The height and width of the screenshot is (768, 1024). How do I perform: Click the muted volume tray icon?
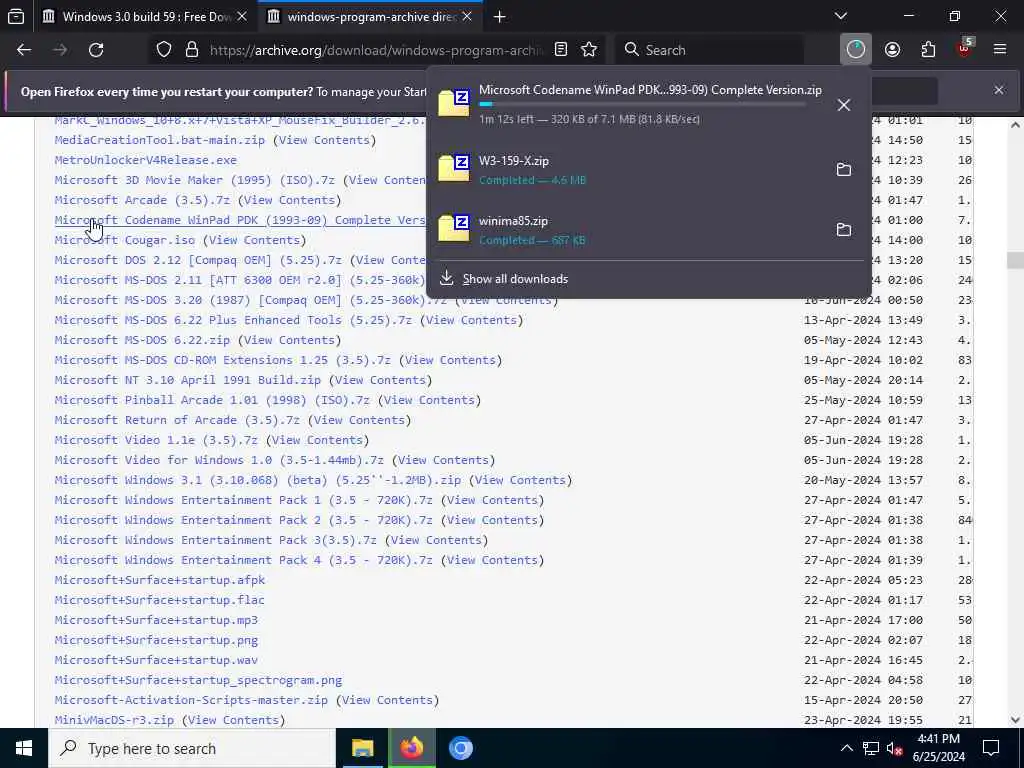tap(894, 748)
